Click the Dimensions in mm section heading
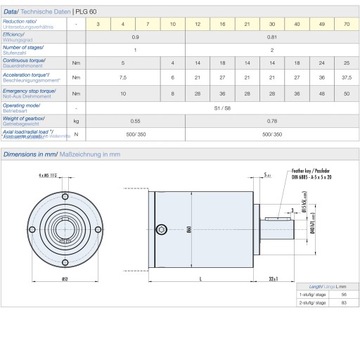360x360 pixels. coord(62,154)
